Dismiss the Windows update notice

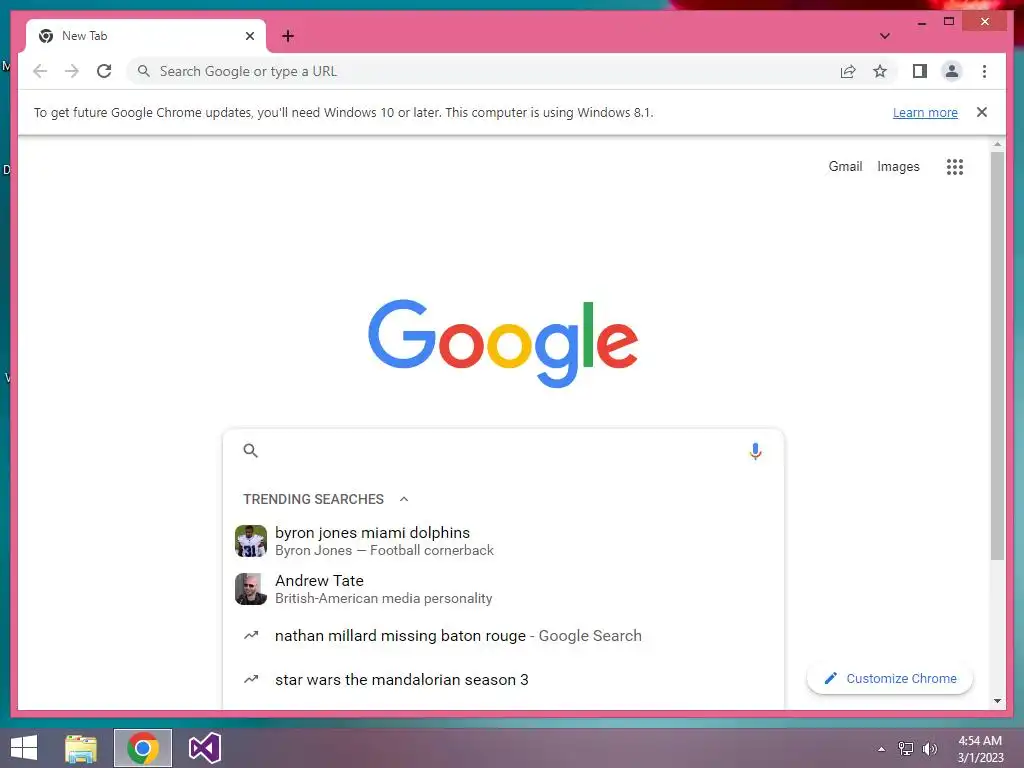tap(982, 112)
